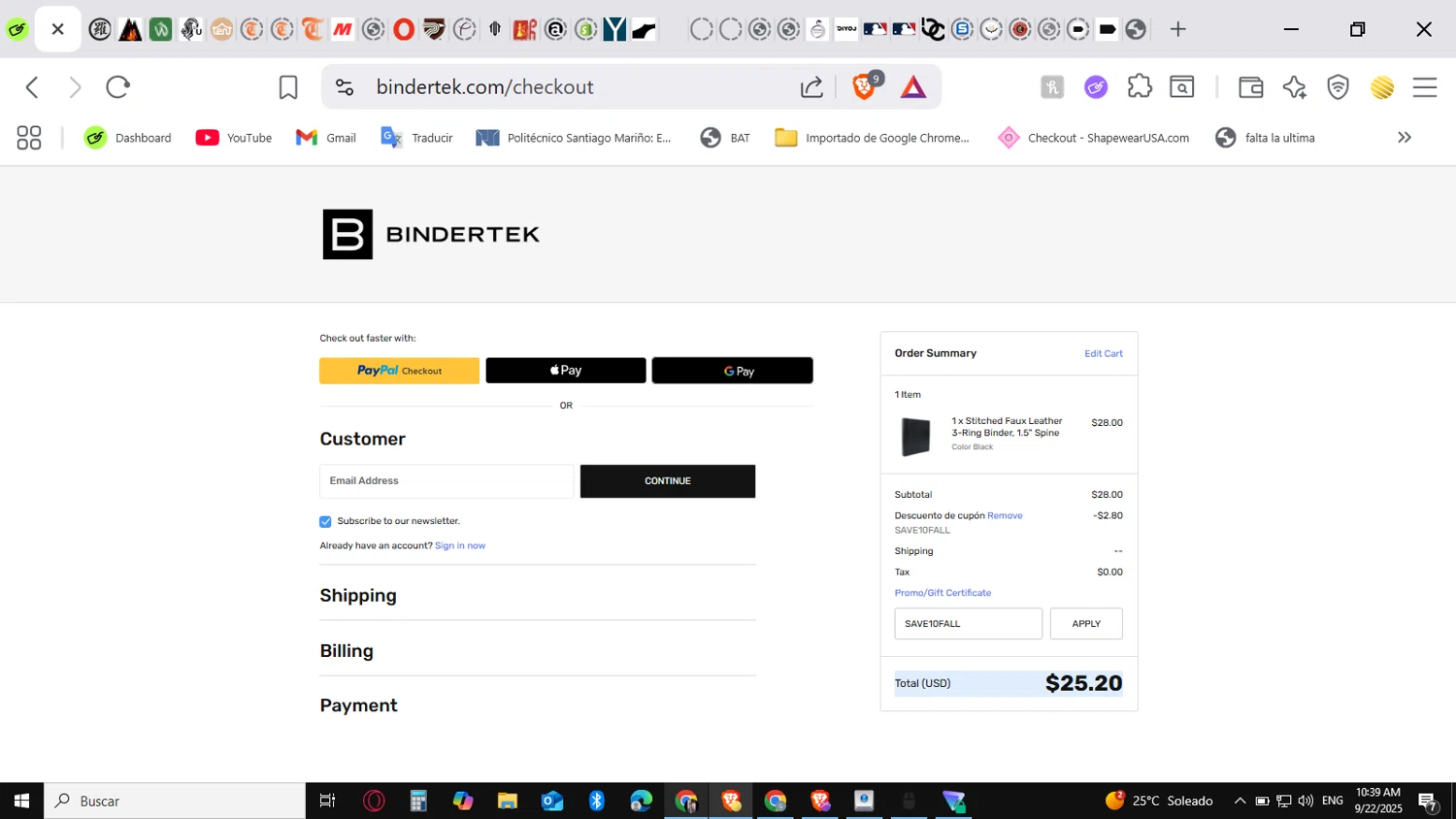Share this page using the share icon
Screen dimensions: 1456x819
coord(811,87)
